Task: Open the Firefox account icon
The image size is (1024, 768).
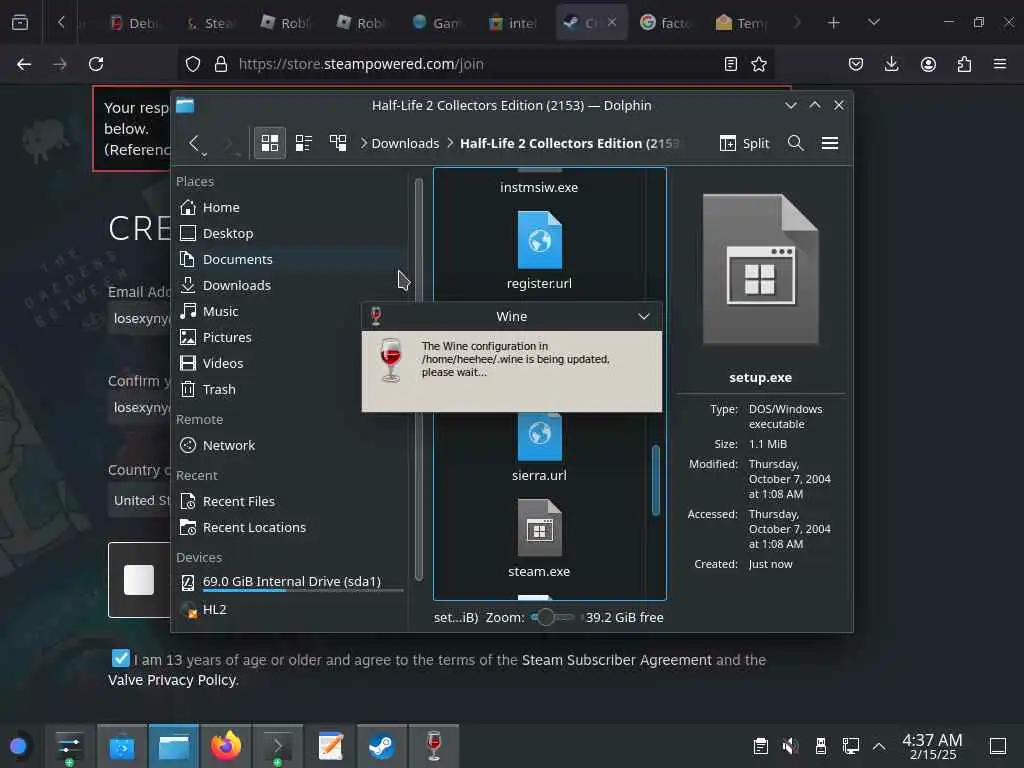Action: pos(928,64)
